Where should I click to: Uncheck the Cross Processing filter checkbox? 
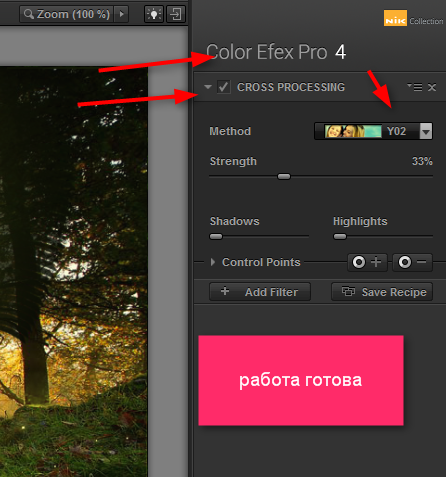(223, 87)
